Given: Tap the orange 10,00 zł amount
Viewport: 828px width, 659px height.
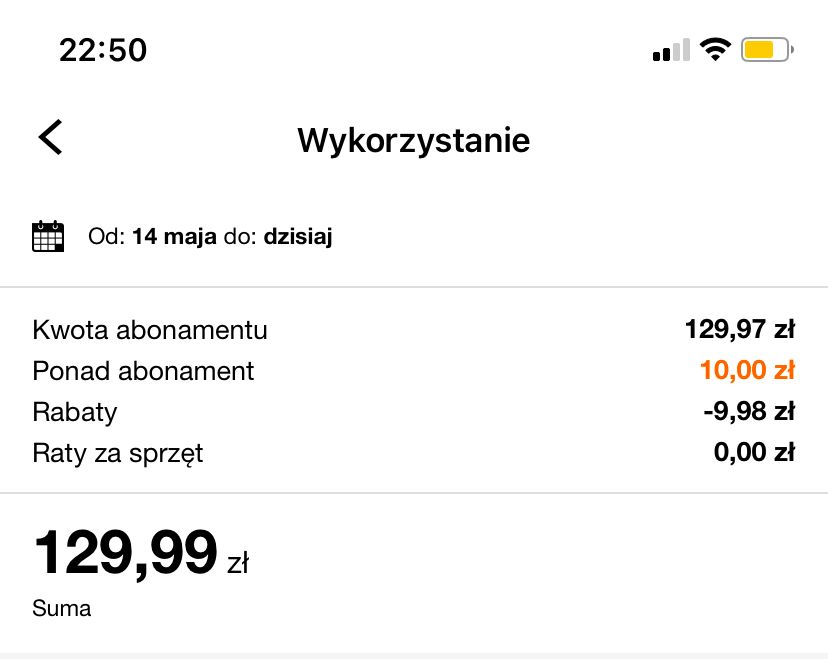Looking at the screenshot, I should tap(747, 371).
